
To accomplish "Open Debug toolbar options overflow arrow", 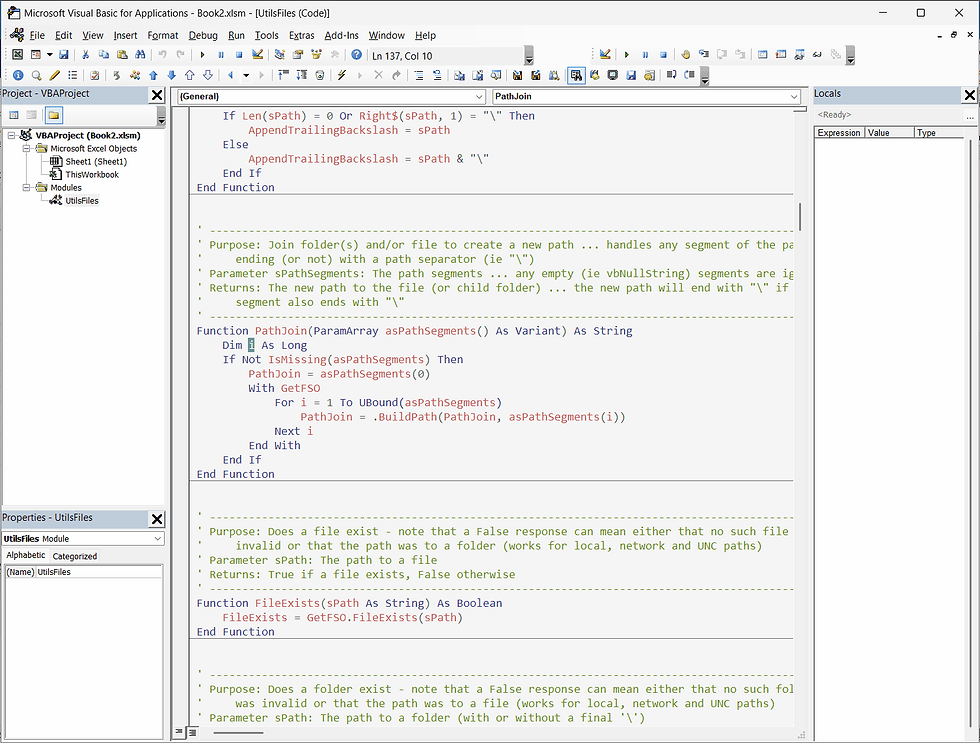I will (x=850, y=57).
